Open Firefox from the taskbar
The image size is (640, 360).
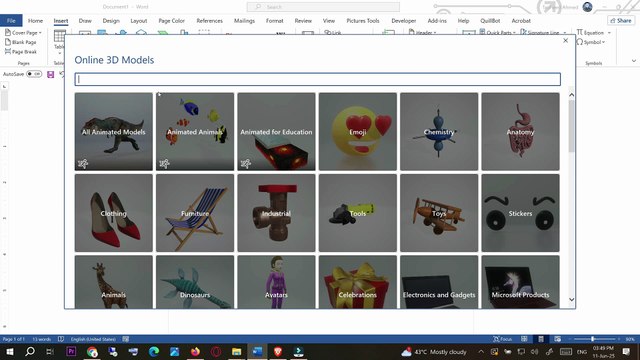click(x=195, y=351)
